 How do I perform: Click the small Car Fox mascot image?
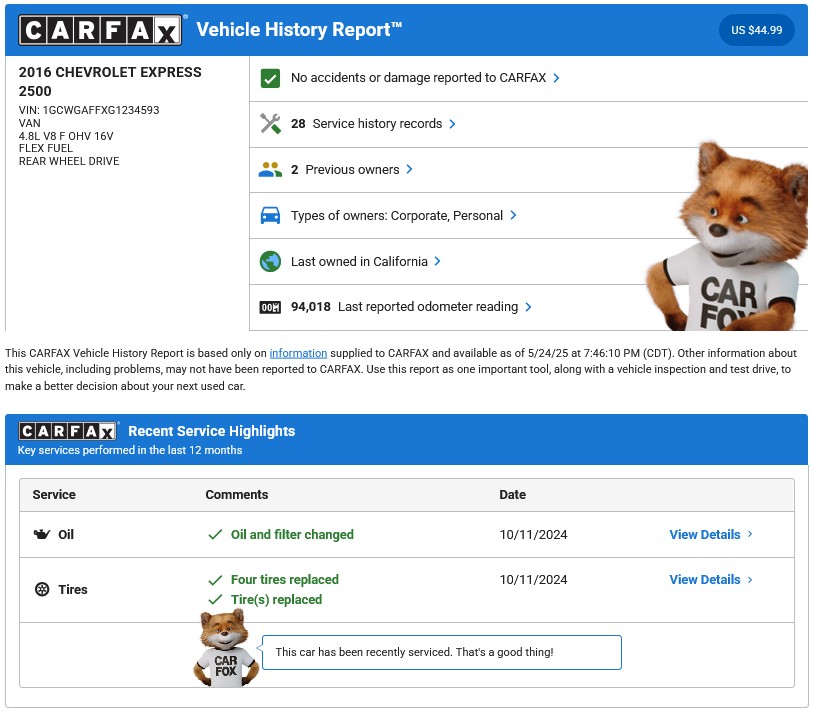pyautogui.click(x=226, y=648)
